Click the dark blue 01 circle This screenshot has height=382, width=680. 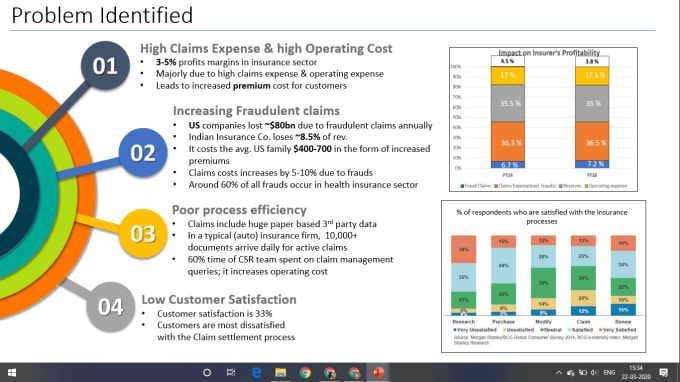105,65
